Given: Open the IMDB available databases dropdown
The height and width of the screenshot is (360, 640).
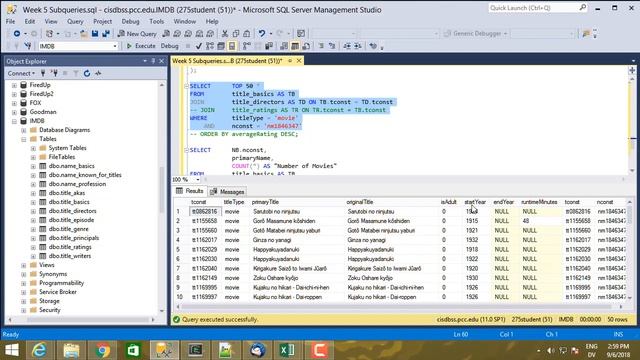Looking at the screenshot, I should point(115,47).
